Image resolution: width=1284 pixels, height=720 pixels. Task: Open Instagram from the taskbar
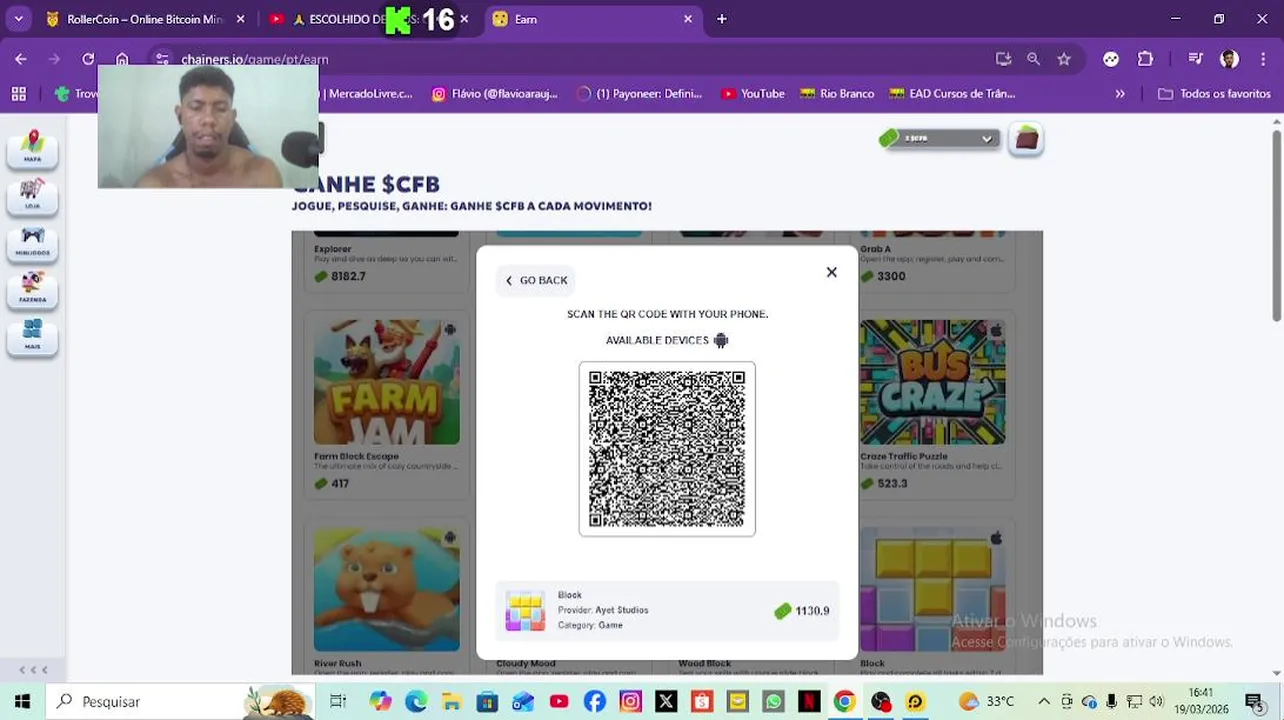tap(630, 701)
